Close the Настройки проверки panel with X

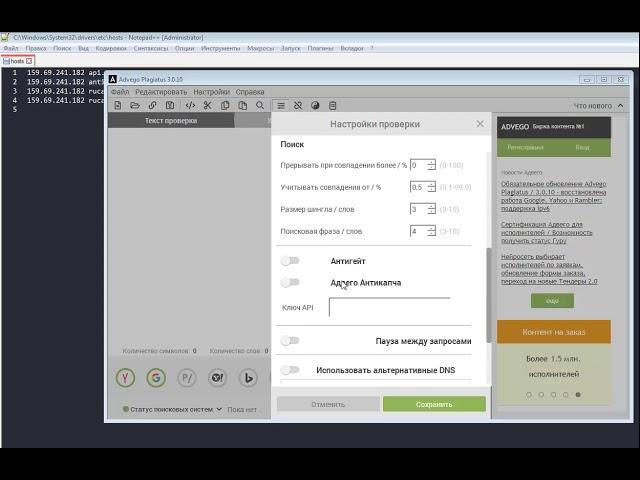coord(480,124)
